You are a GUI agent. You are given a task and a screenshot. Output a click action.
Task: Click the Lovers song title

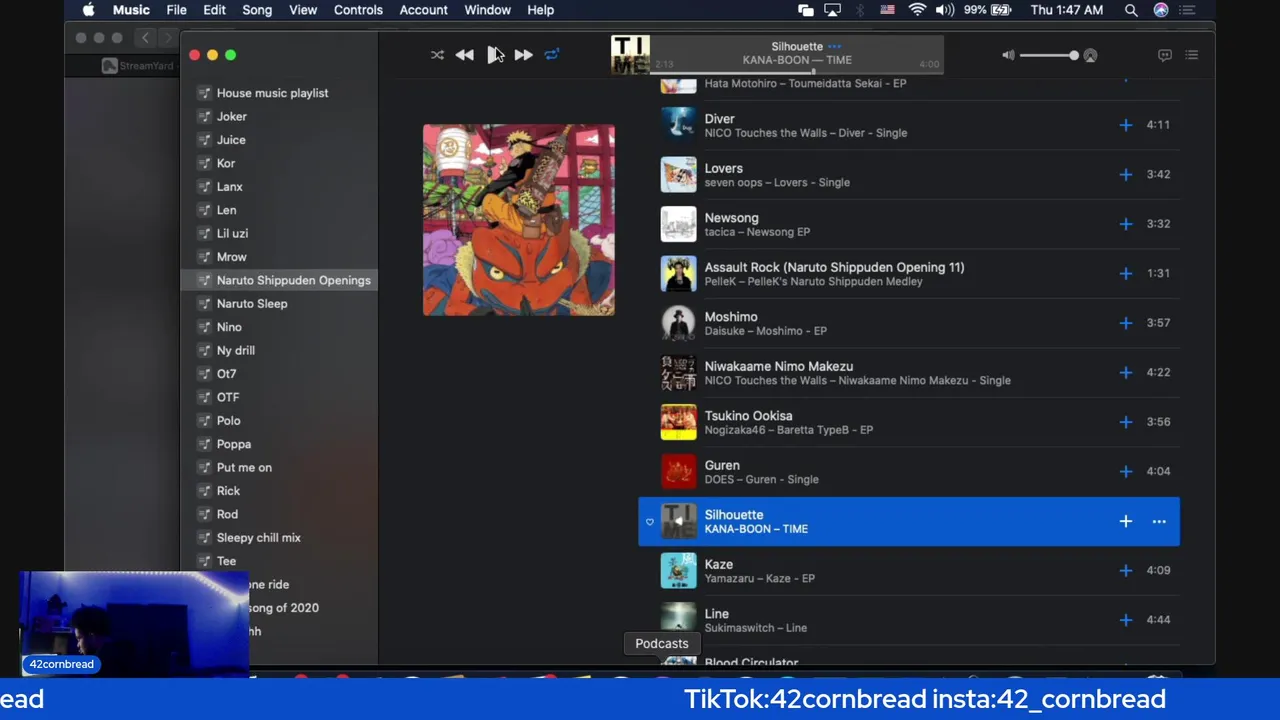[723, 168]
